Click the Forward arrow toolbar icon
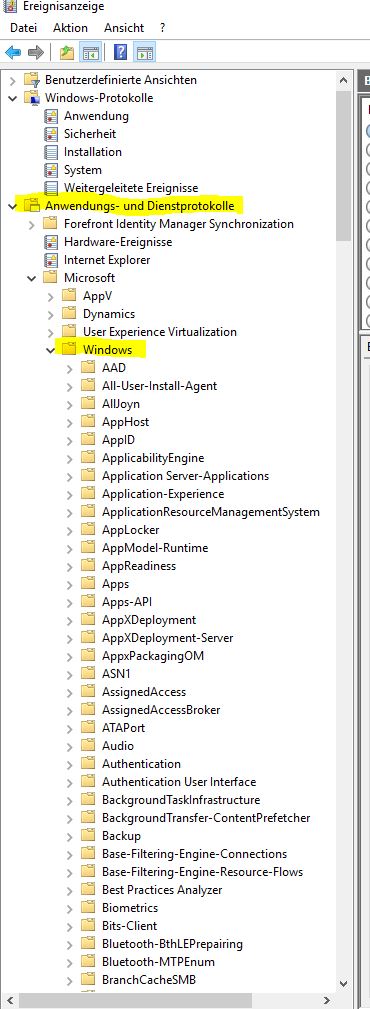 [36, 52]
